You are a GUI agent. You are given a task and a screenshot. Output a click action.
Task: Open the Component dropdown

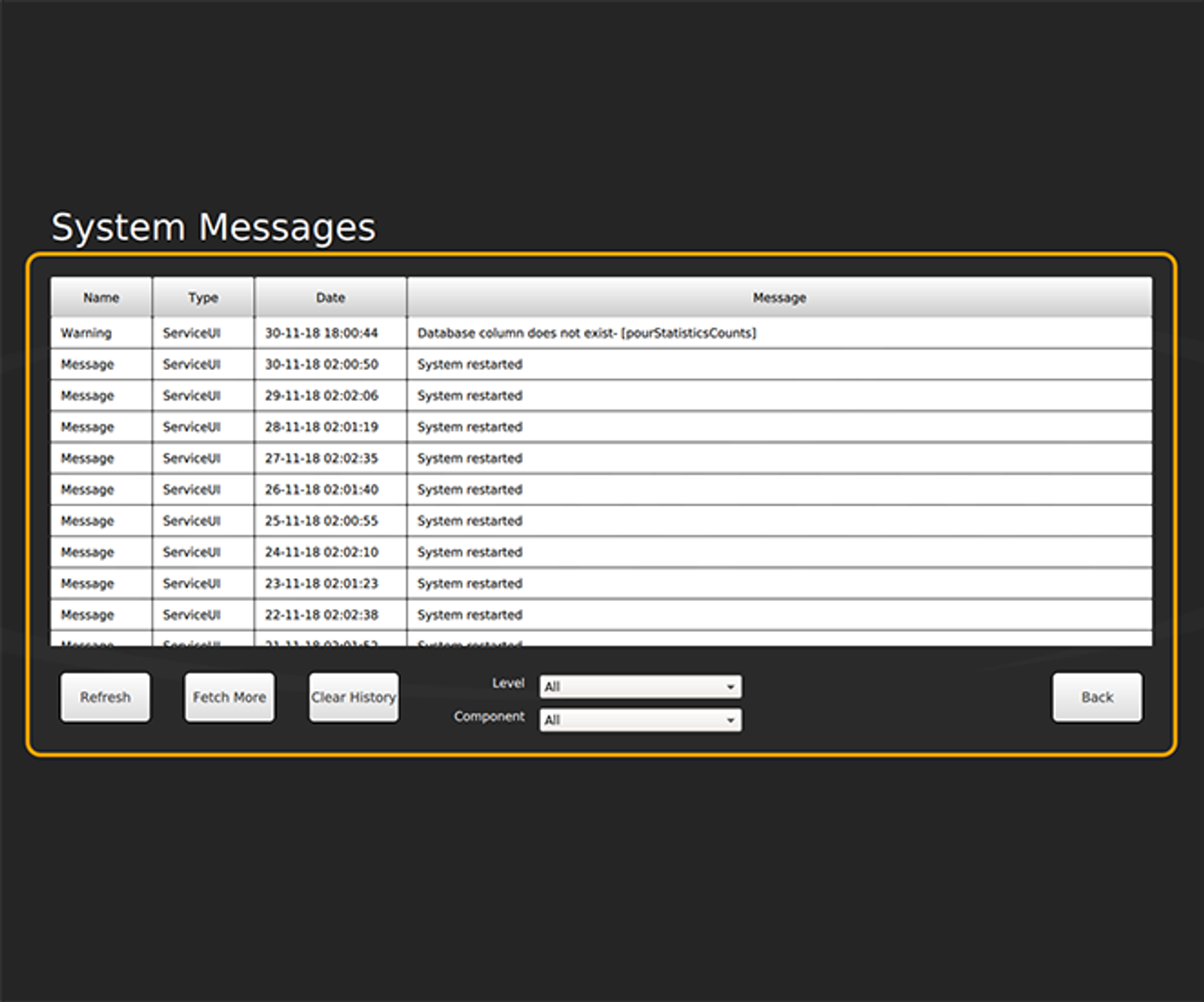pos(640,720)
